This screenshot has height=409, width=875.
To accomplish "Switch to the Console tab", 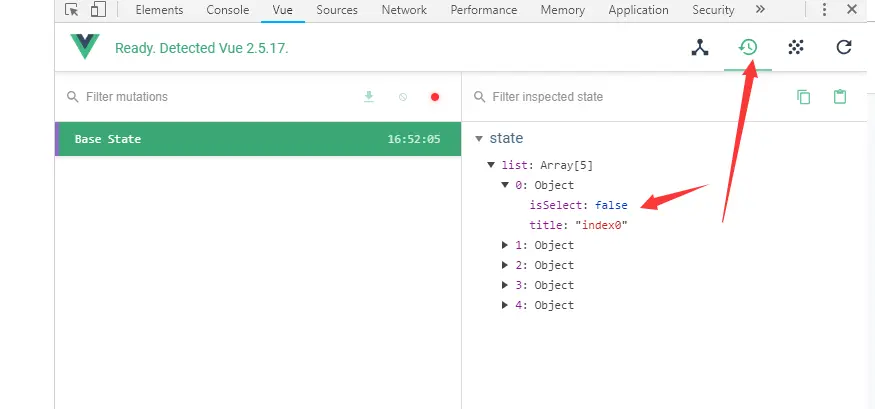I will pos(228,10).
